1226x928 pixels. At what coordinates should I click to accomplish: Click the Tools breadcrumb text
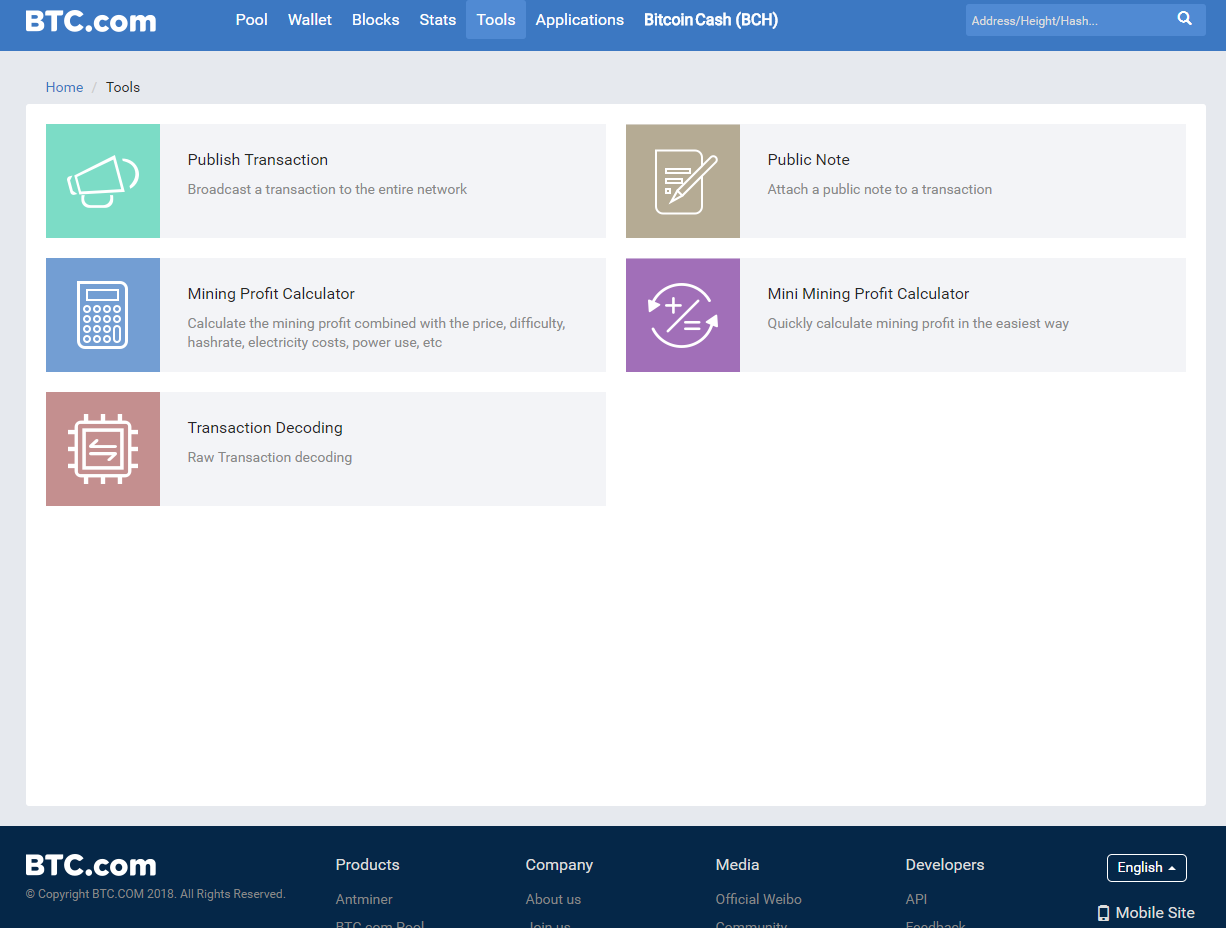[x=123, y=87]
